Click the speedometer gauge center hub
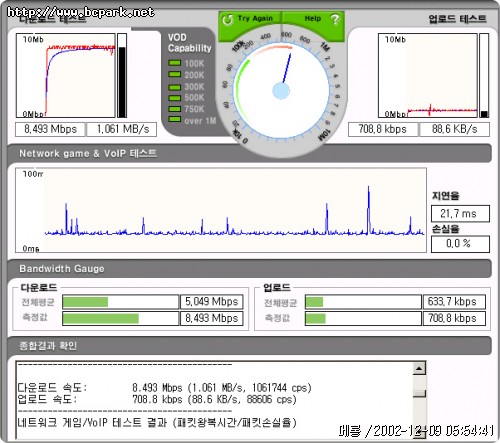The image size is (500, 443). click(281, 91)
